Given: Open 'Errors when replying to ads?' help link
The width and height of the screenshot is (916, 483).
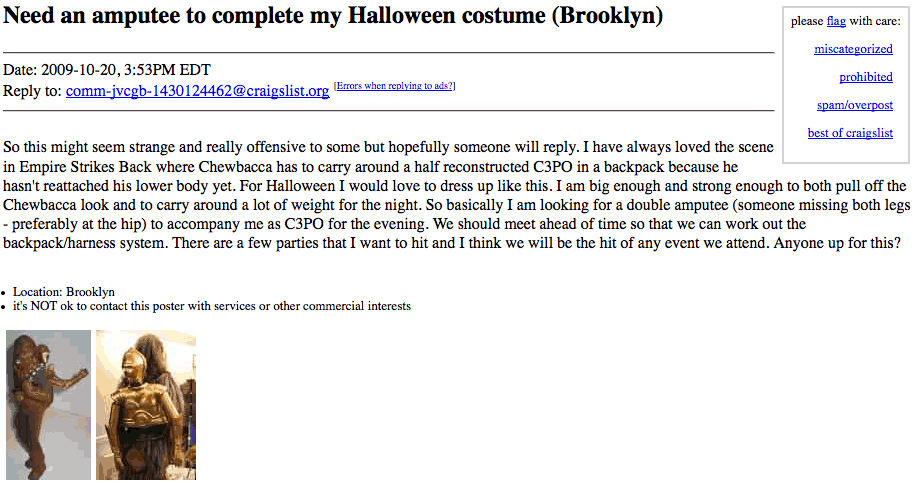Looking at the screenshot, I should pos(394,86).
